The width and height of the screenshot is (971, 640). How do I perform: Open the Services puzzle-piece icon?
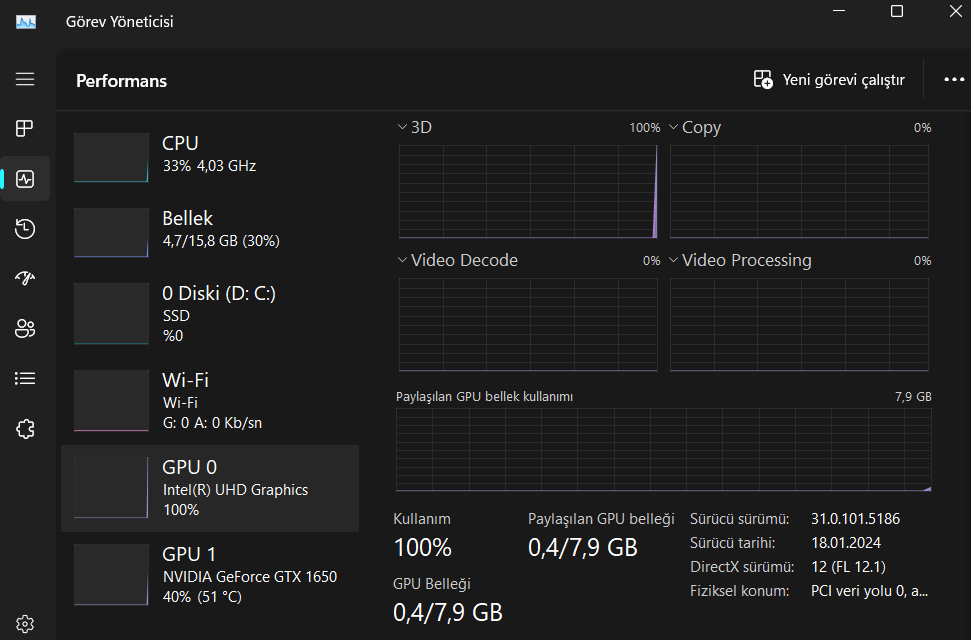(25, 429)
